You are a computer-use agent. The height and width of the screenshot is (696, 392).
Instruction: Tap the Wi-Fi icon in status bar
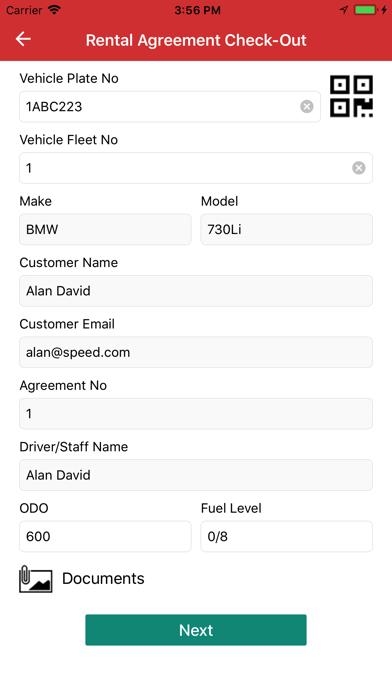tap(54, 10)
